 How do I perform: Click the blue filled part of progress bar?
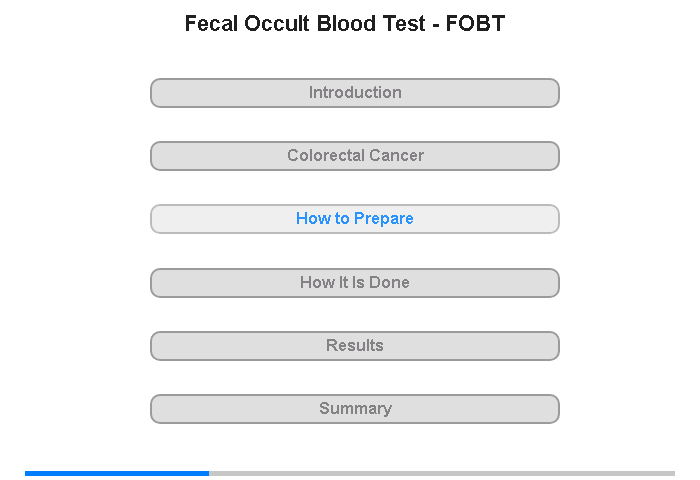pyautogui.click(x=117, y=473)
